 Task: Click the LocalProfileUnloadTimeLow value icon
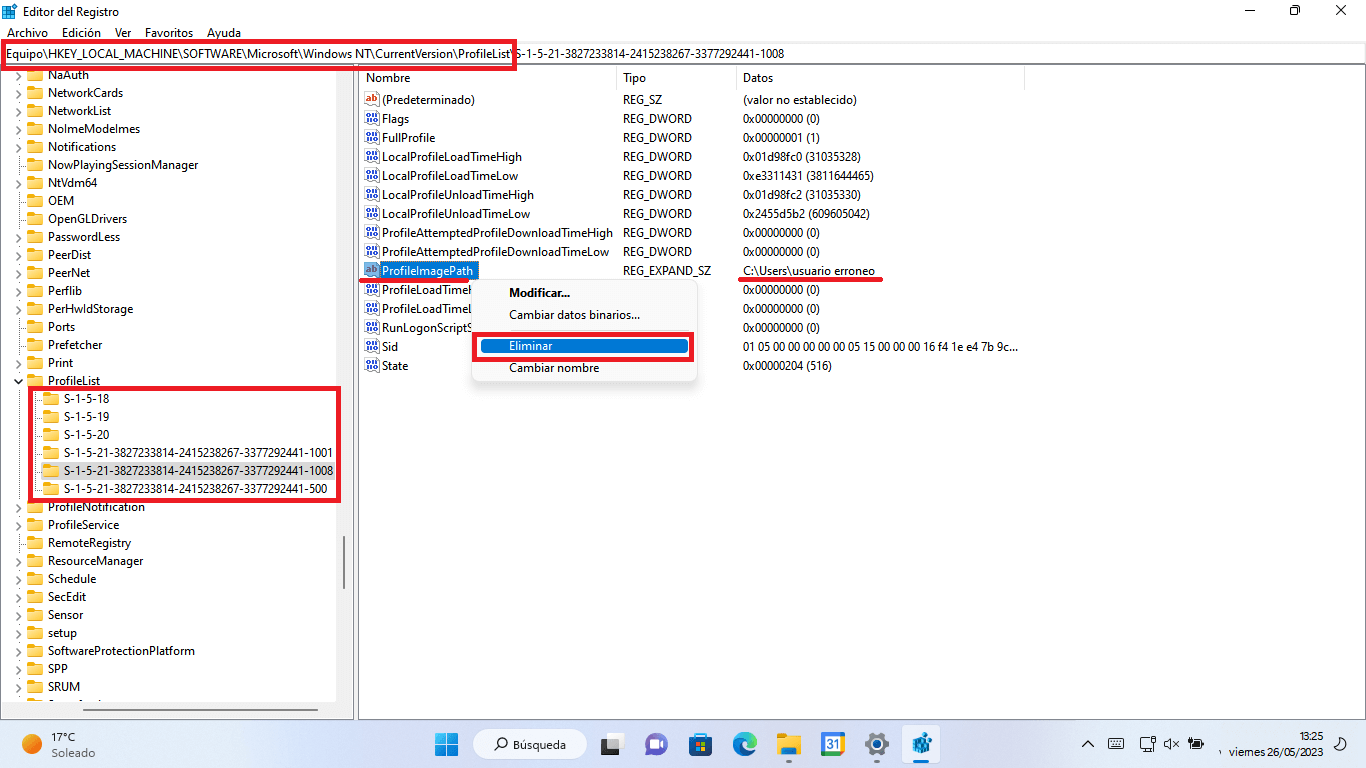(x=372, y=214)
